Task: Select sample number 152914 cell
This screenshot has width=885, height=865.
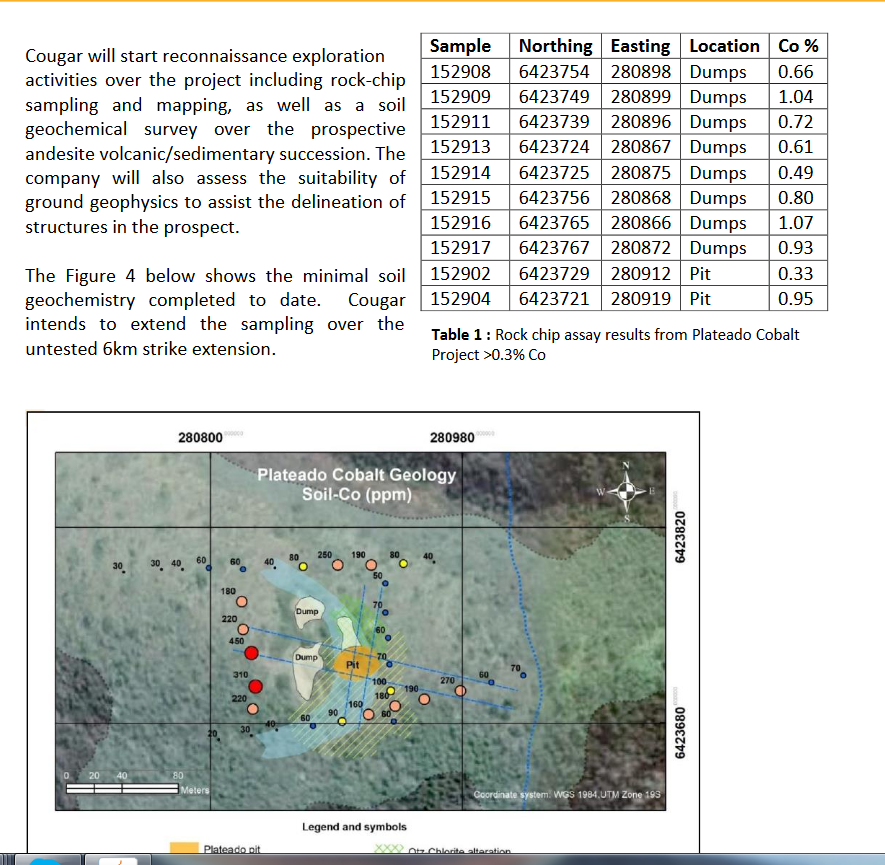Action: pos(465,172)
